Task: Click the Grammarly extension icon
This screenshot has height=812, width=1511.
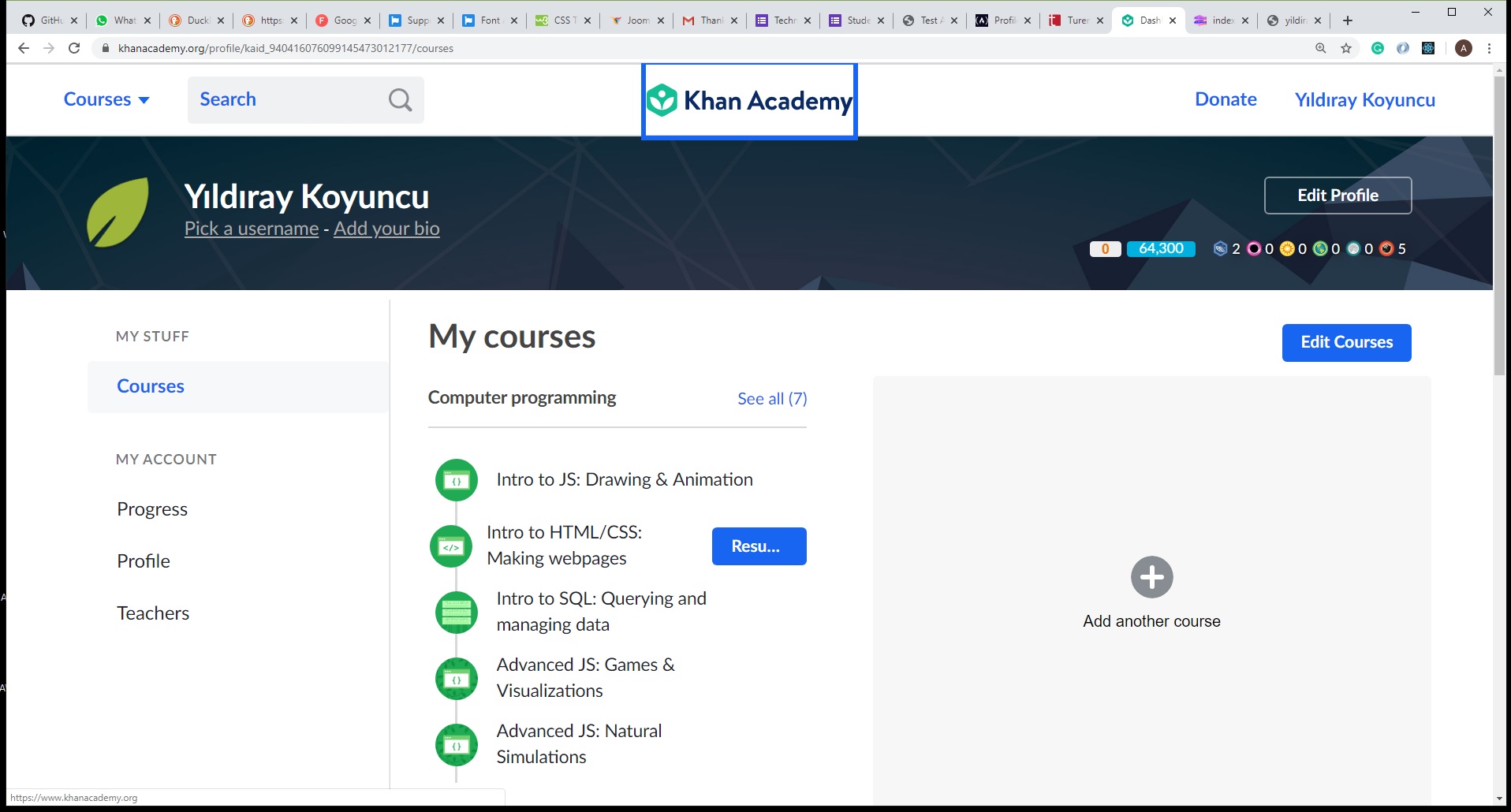Action: pyautogui.click(x=1378, y=48)
